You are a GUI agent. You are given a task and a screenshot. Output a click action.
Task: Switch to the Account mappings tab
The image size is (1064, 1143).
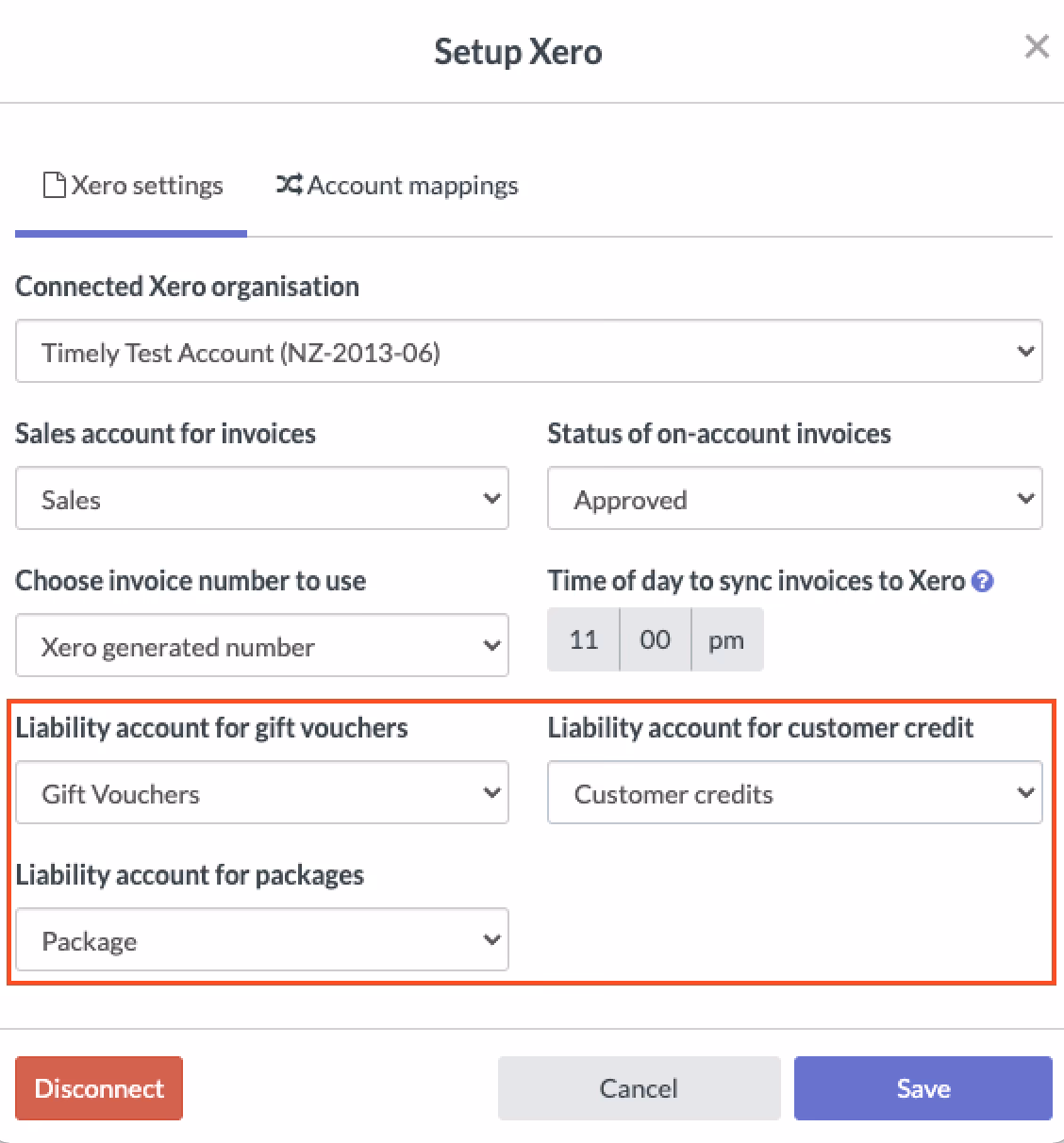point(410,185)
